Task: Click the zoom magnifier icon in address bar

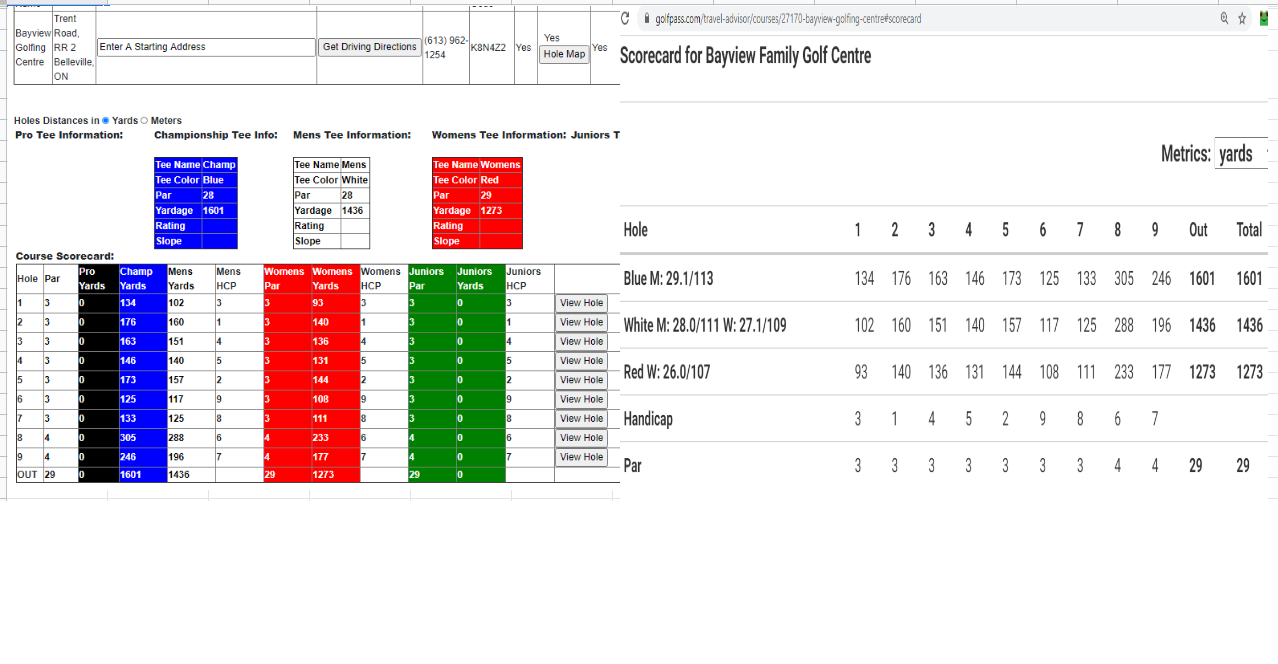Action: click(x=1225, y=19)
